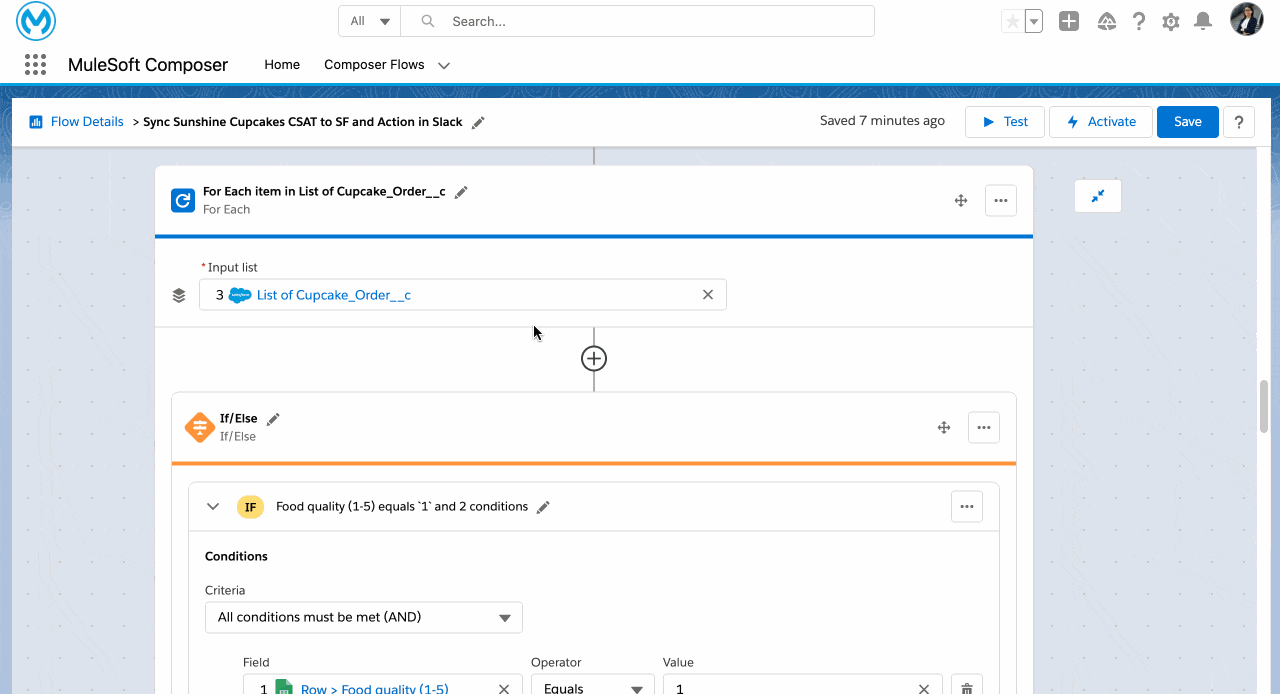Open the IF branch more options menu
The height and width of the screenshot is (694, 1280).
click(967, 507)
